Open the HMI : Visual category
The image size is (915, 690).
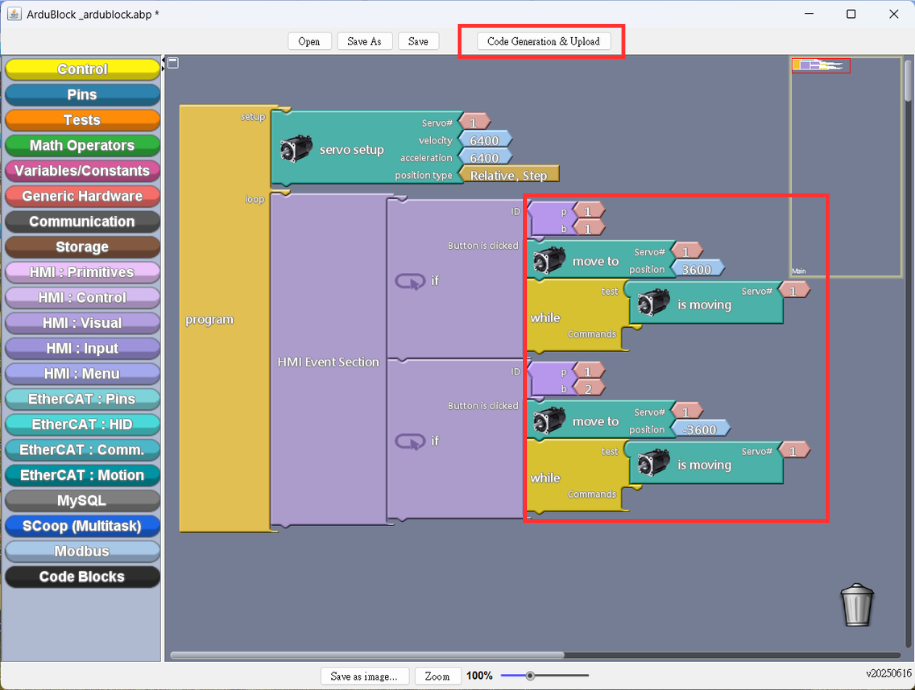coord(82,323)
